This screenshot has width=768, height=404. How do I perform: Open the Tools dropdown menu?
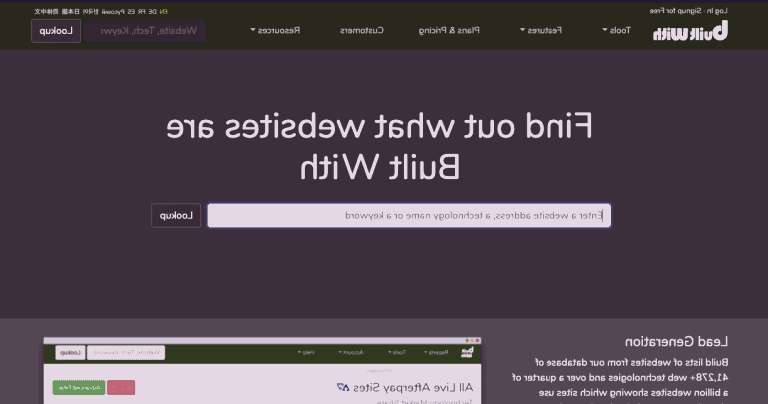click(x=616, y=30)
